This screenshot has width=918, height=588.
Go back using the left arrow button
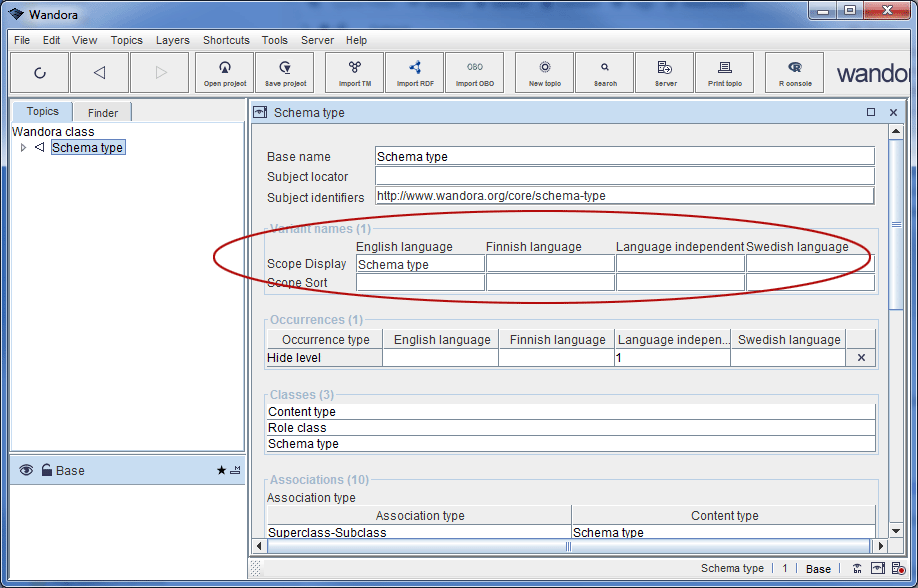[99, 73]
